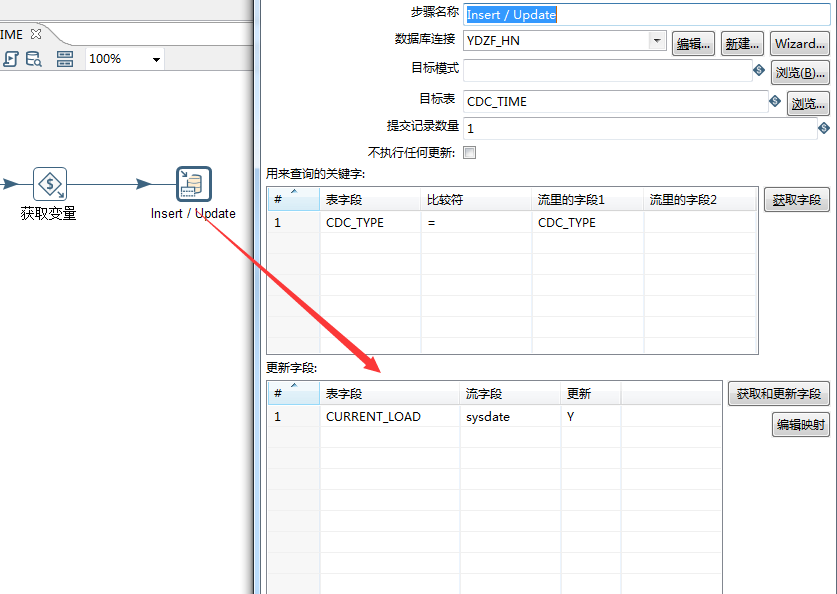The width and height of the screenshot is (837, 594).
Task: Sort by 流里的字段1 column header
Action: pos(588,200)
